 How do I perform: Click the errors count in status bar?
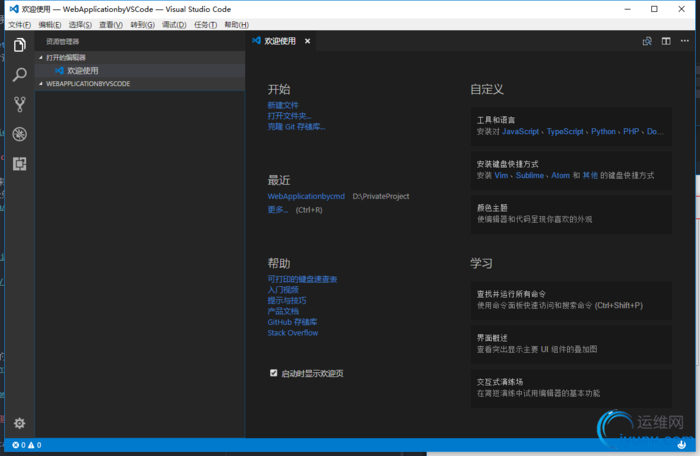(x=19, y=445)
